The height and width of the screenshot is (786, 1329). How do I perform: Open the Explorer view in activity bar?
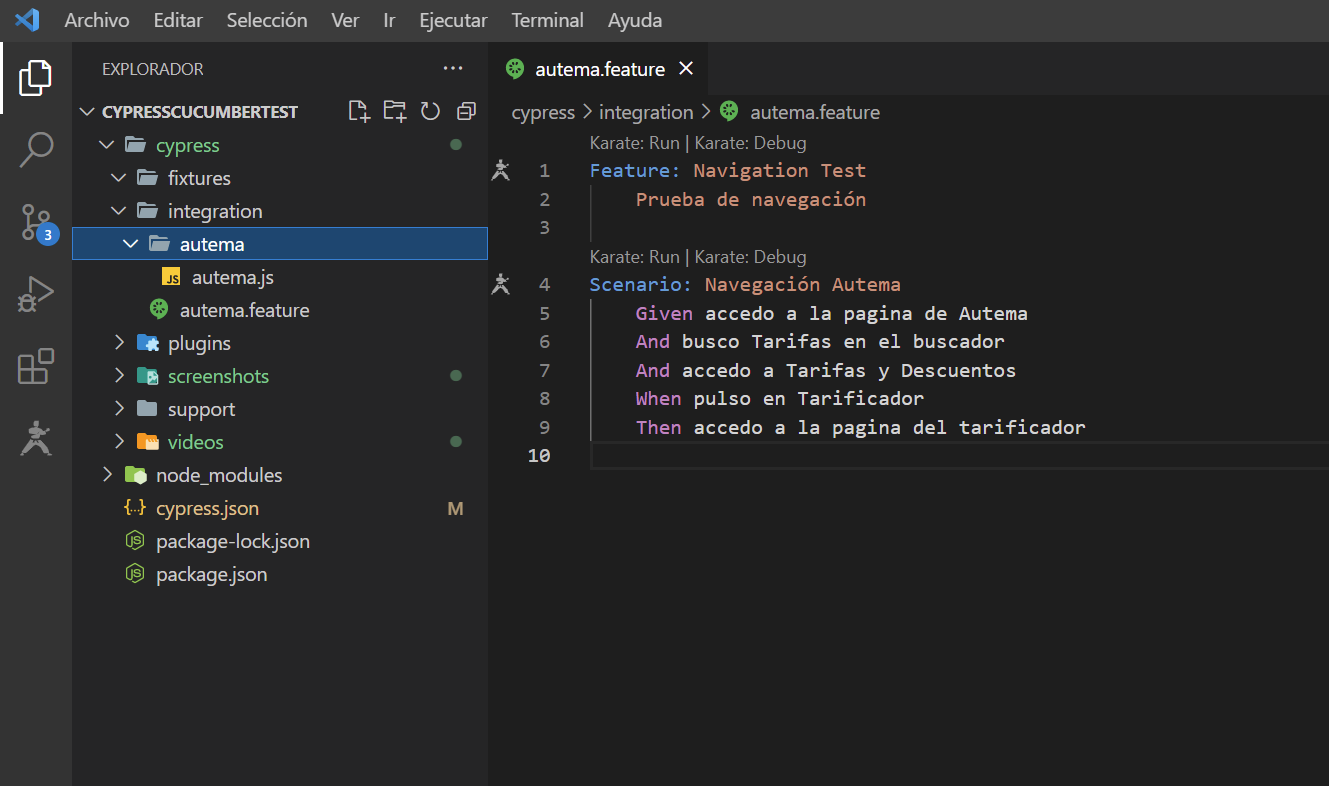(x=36, y=78)
